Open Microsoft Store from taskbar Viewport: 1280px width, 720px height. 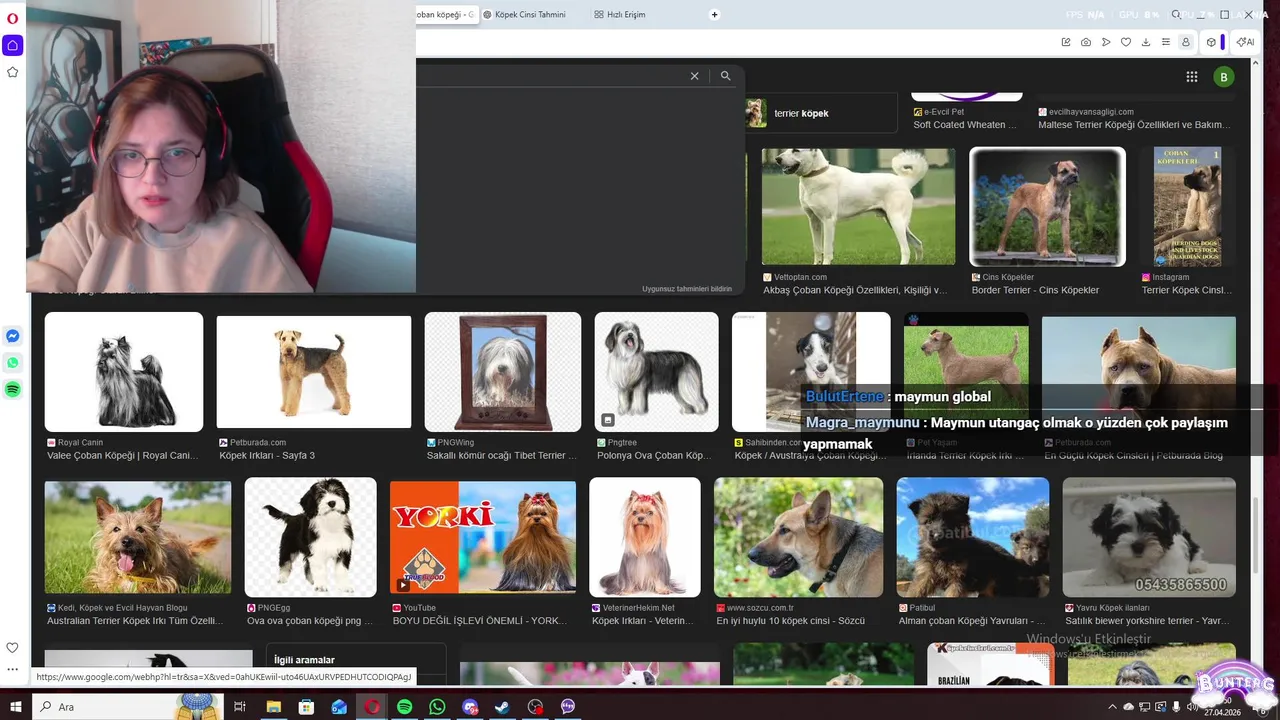point(306,707)
